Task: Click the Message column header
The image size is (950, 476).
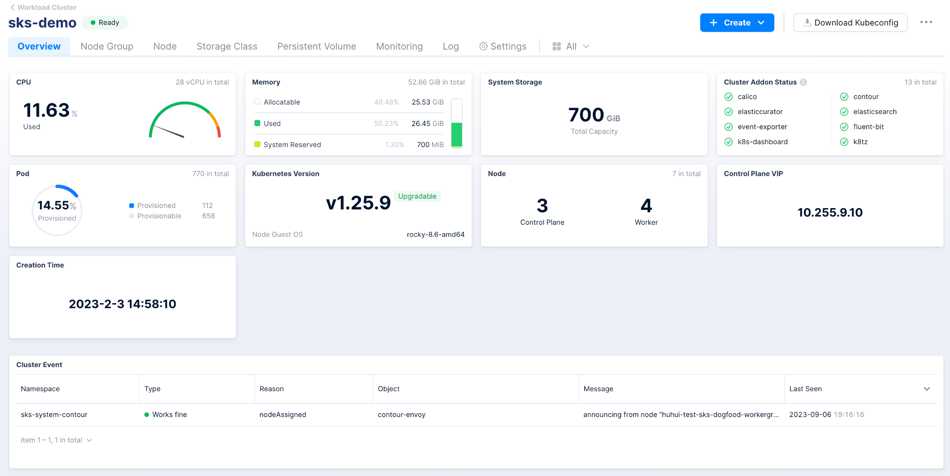Action: 598,389
